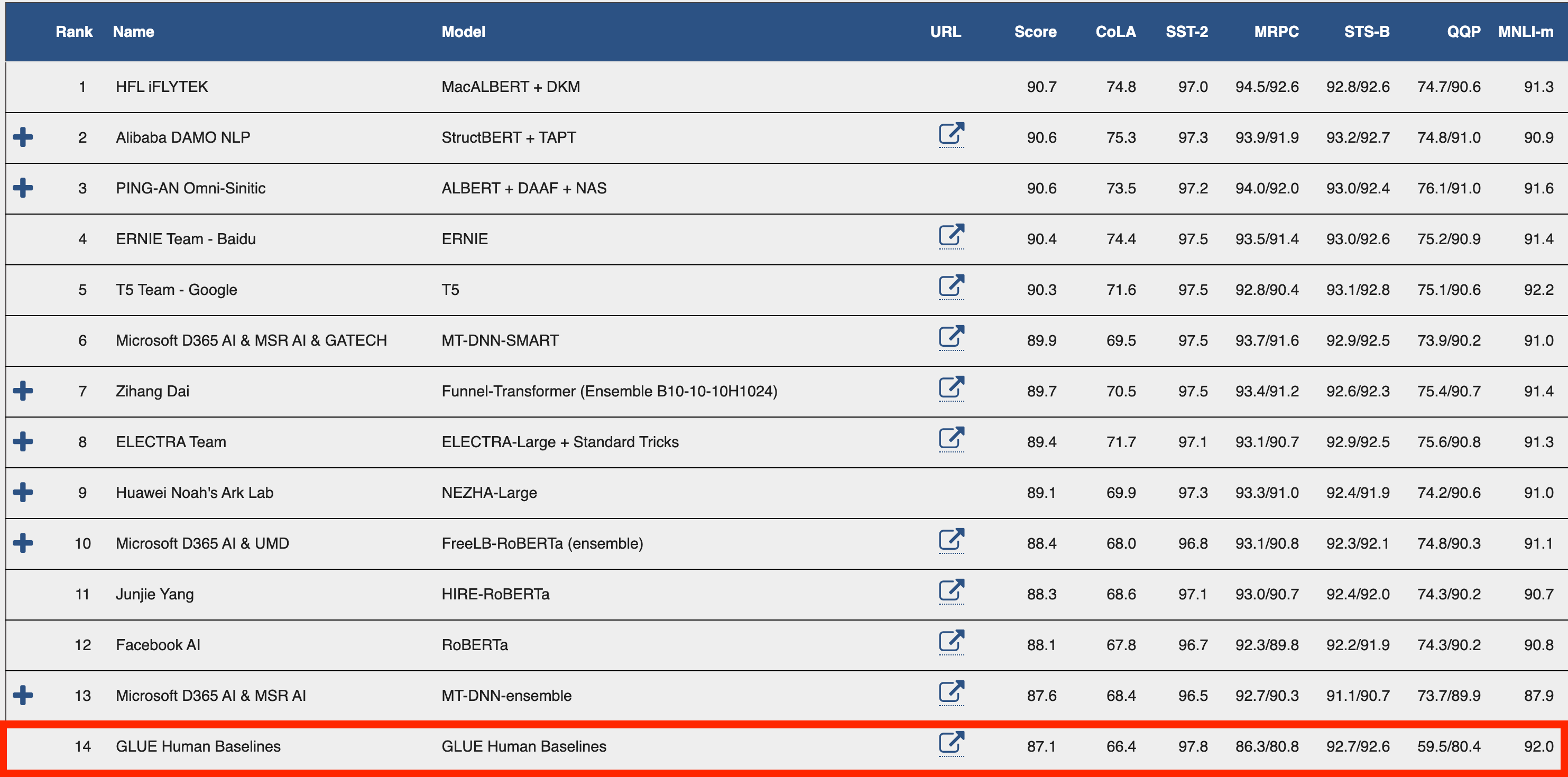Open MT-DNN-SMART external link icon

951,337
